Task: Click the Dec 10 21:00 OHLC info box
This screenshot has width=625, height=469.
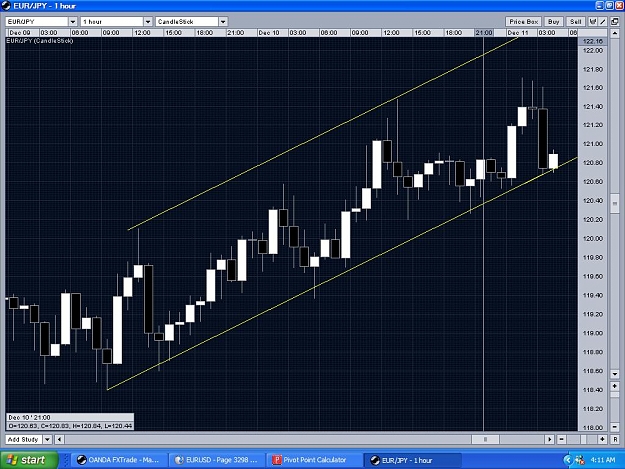Action: point(70,422)
